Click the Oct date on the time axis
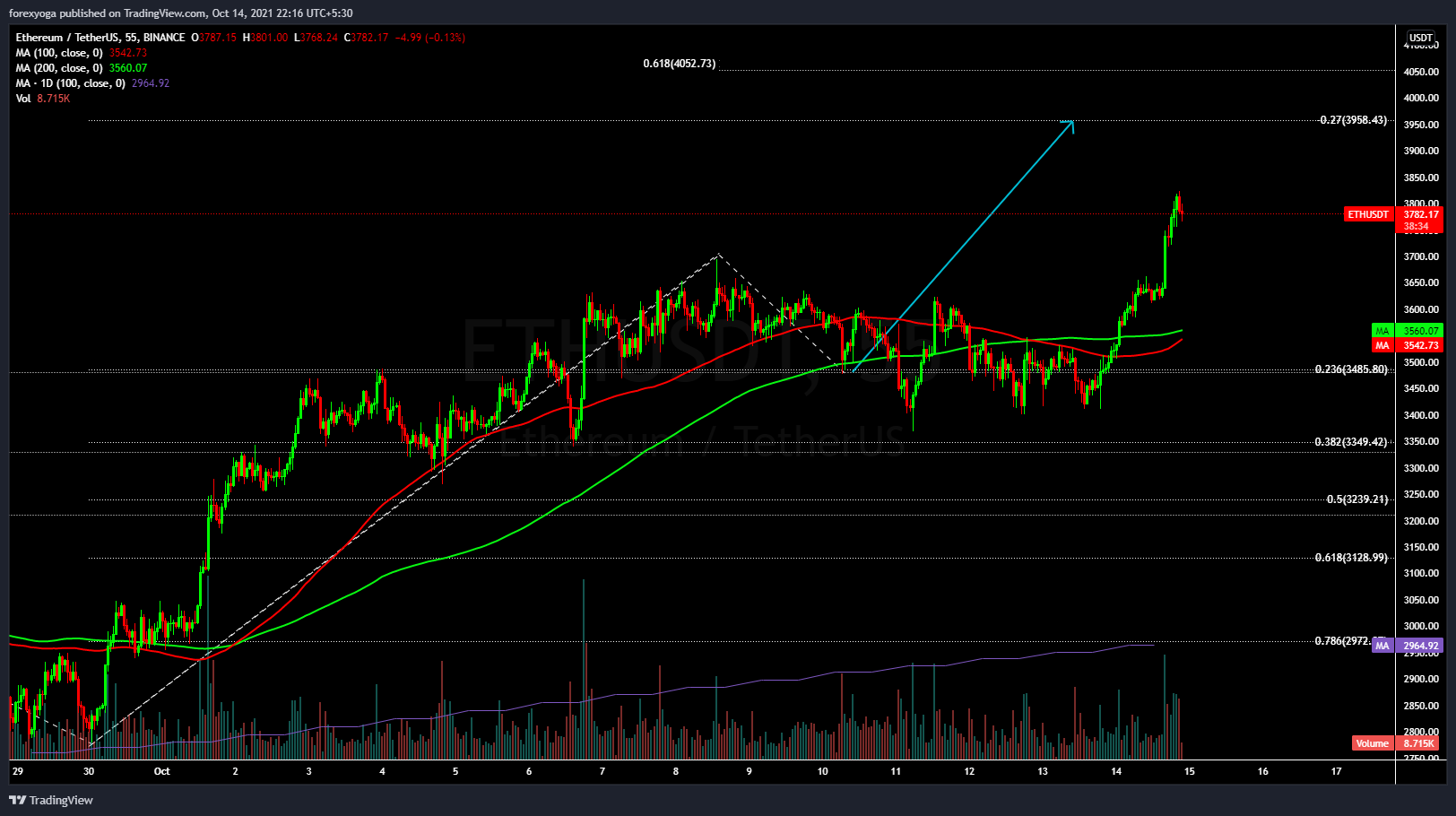Screen dimensions: 1456x816 (161, 771)
